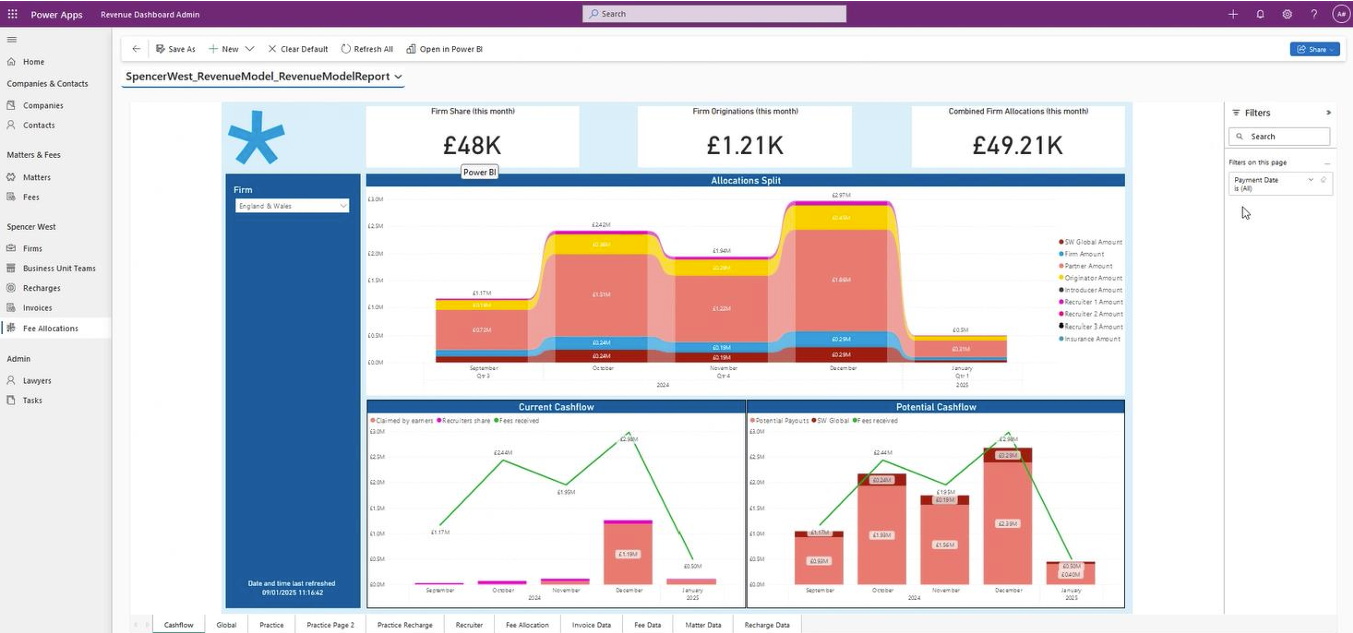The width and height of the screenshot is (1353, 633).
Task: Open the notifications bell
Action: click(1260, 14)
